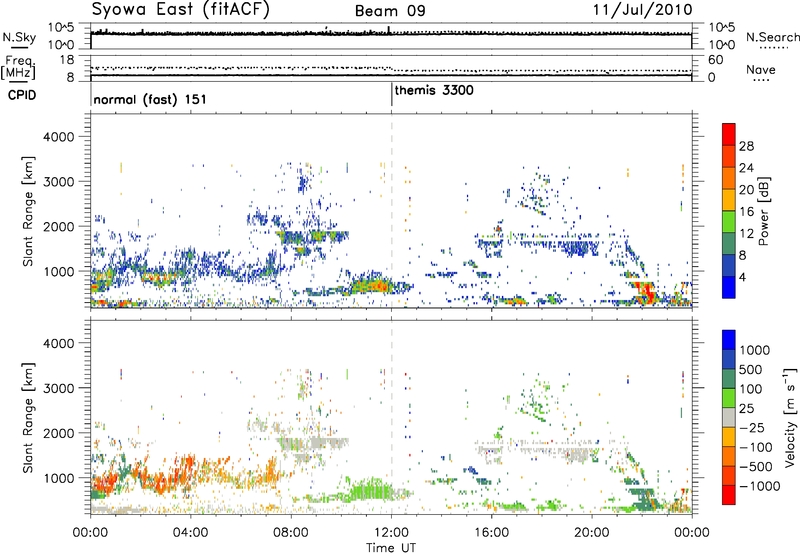Click the blue top of Velocity colorbar
This screenshot has height=554, width=800.
(x=729, y=340)
